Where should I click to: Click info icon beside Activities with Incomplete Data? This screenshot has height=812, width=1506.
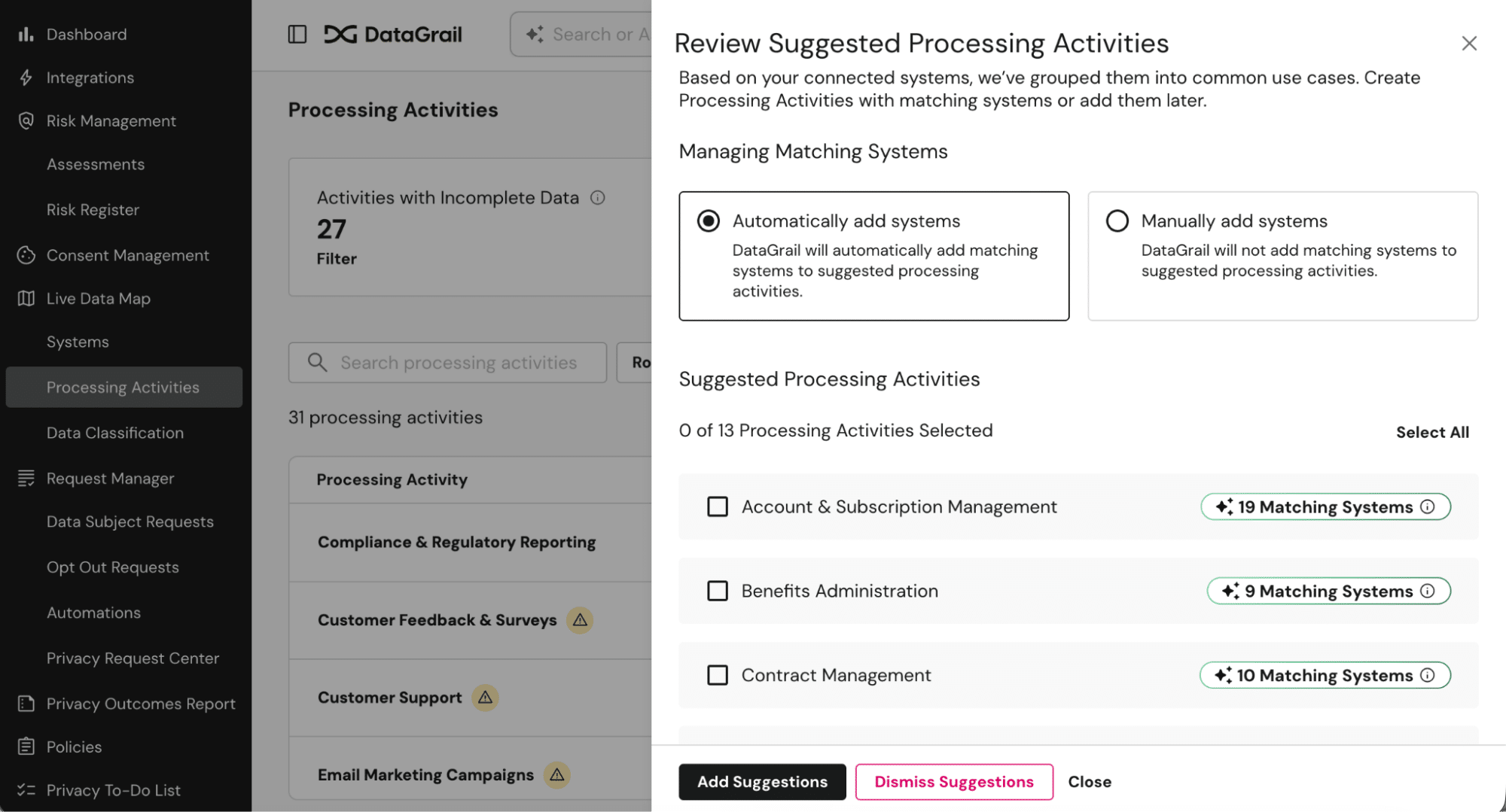click(598, 198)
